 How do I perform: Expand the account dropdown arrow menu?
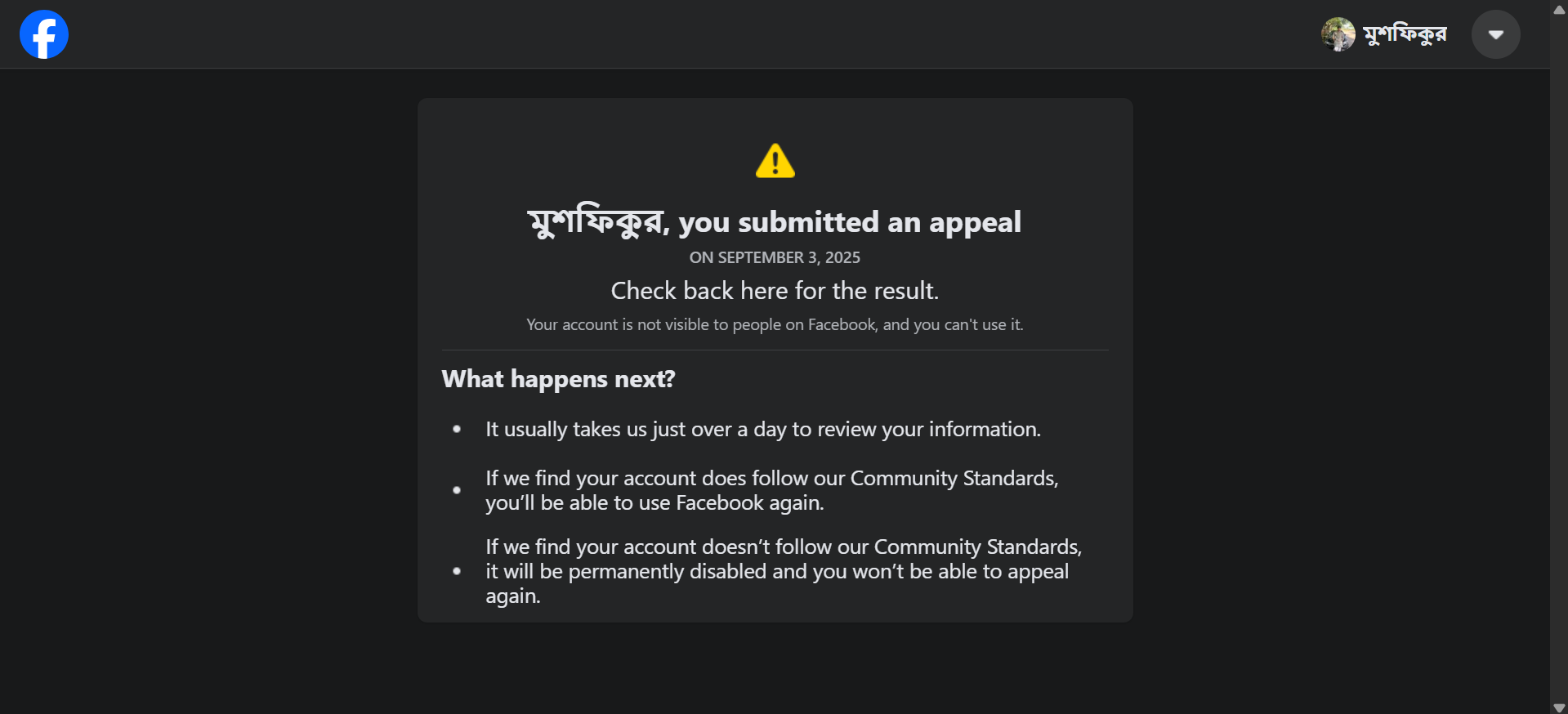(x=1495, y=34)
